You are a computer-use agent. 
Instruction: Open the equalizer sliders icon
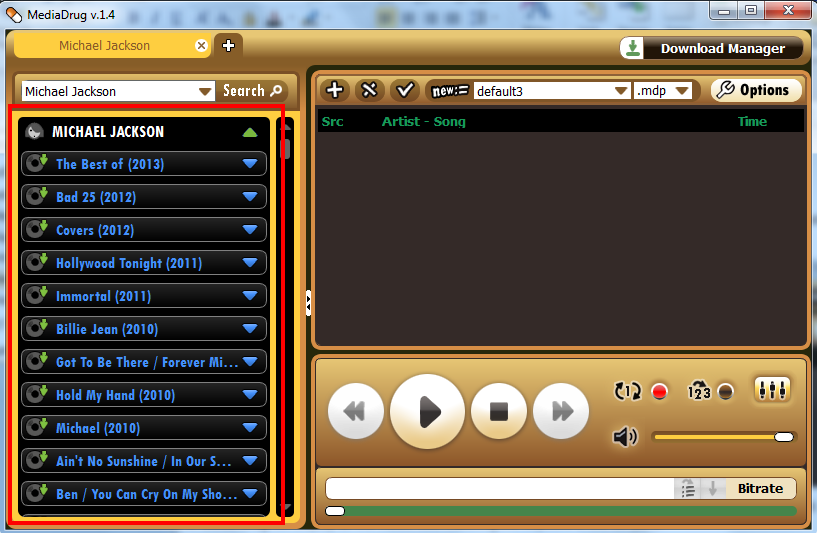click(x=772, y=389)
